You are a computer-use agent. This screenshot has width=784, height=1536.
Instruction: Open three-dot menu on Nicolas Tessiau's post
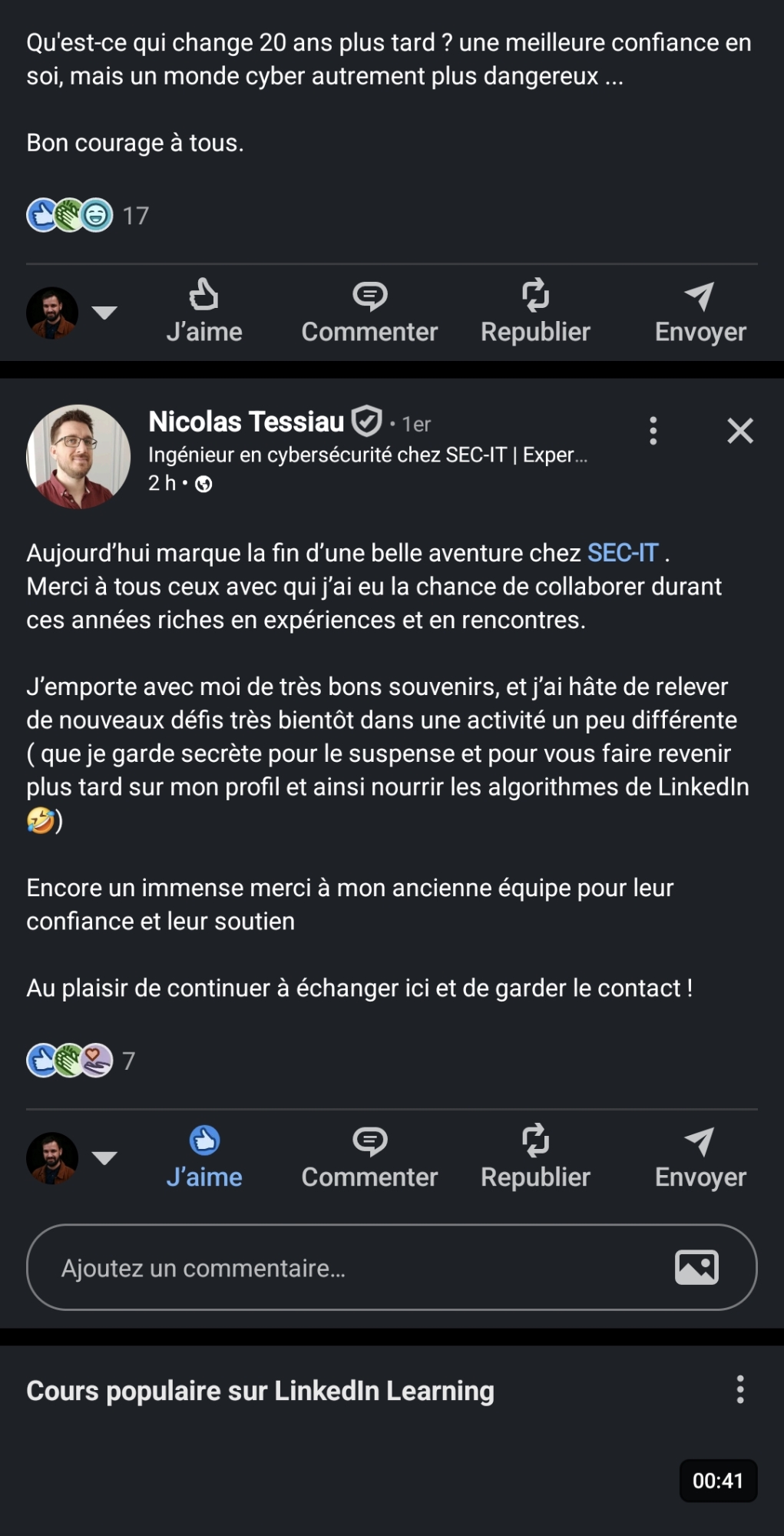pos(653,431)
